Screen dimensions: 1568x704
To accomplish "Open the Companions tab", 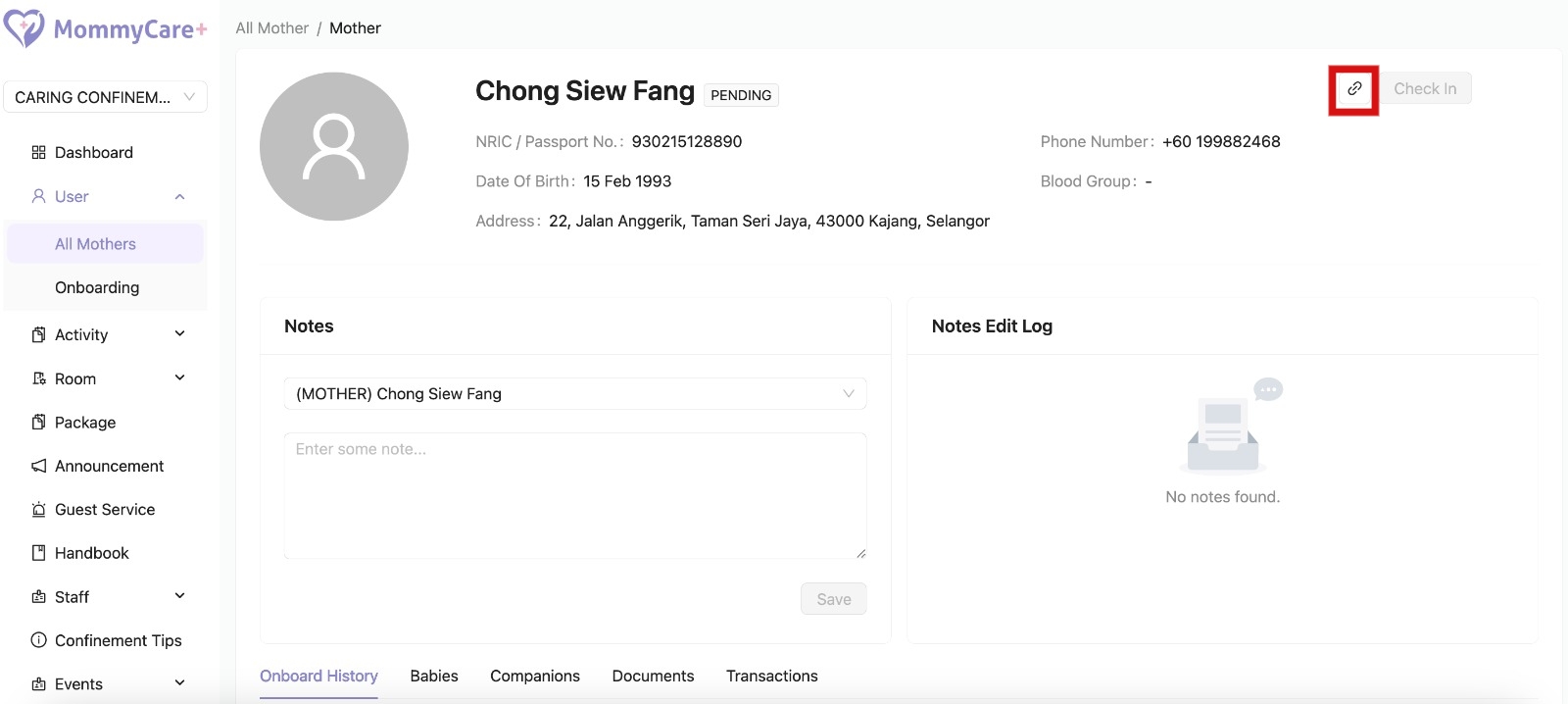I will pyautogui.click(x=535, y=677).
